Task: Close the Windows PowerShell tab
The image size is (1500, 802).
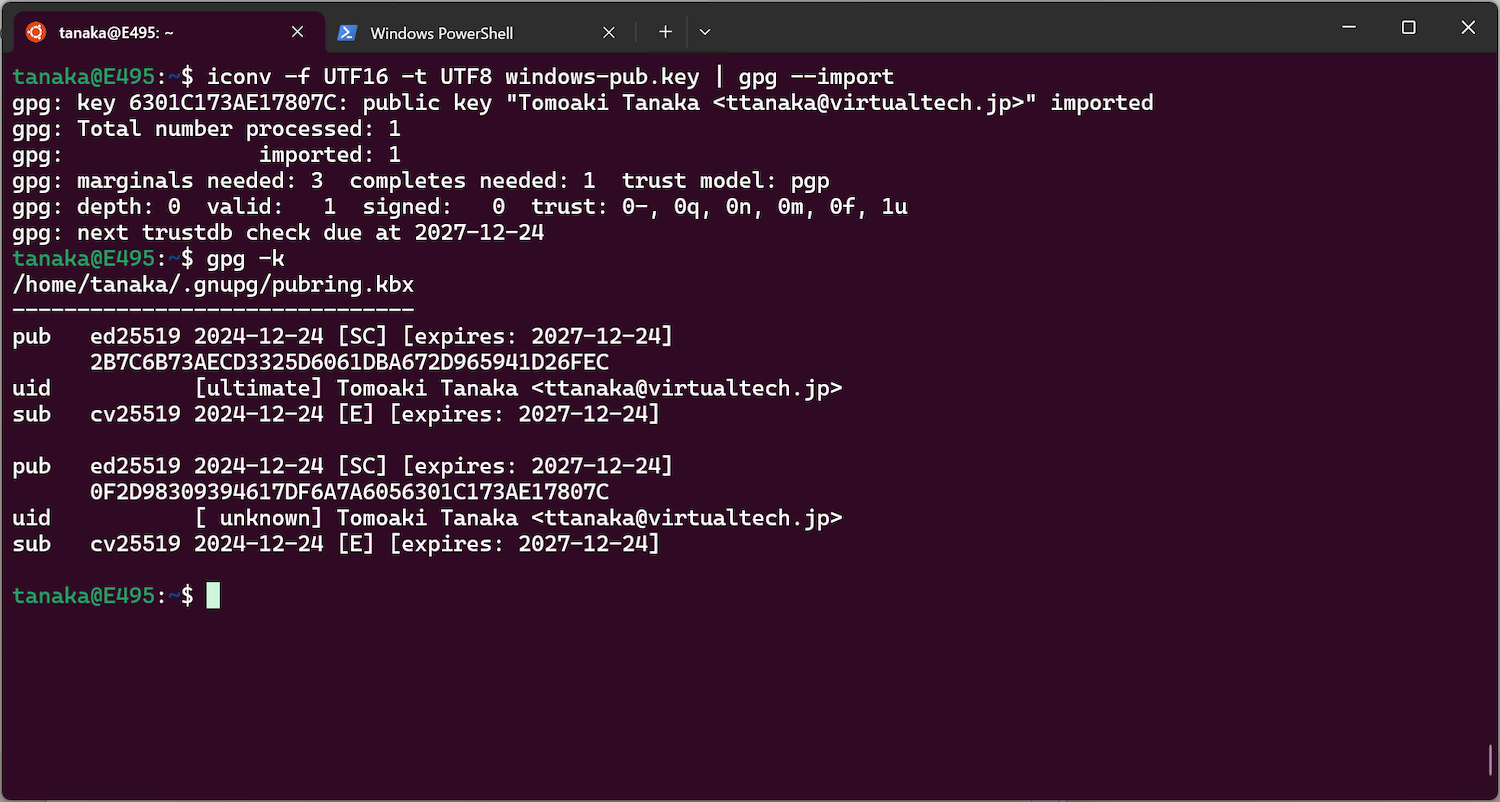Action: (x=609, y=32)
